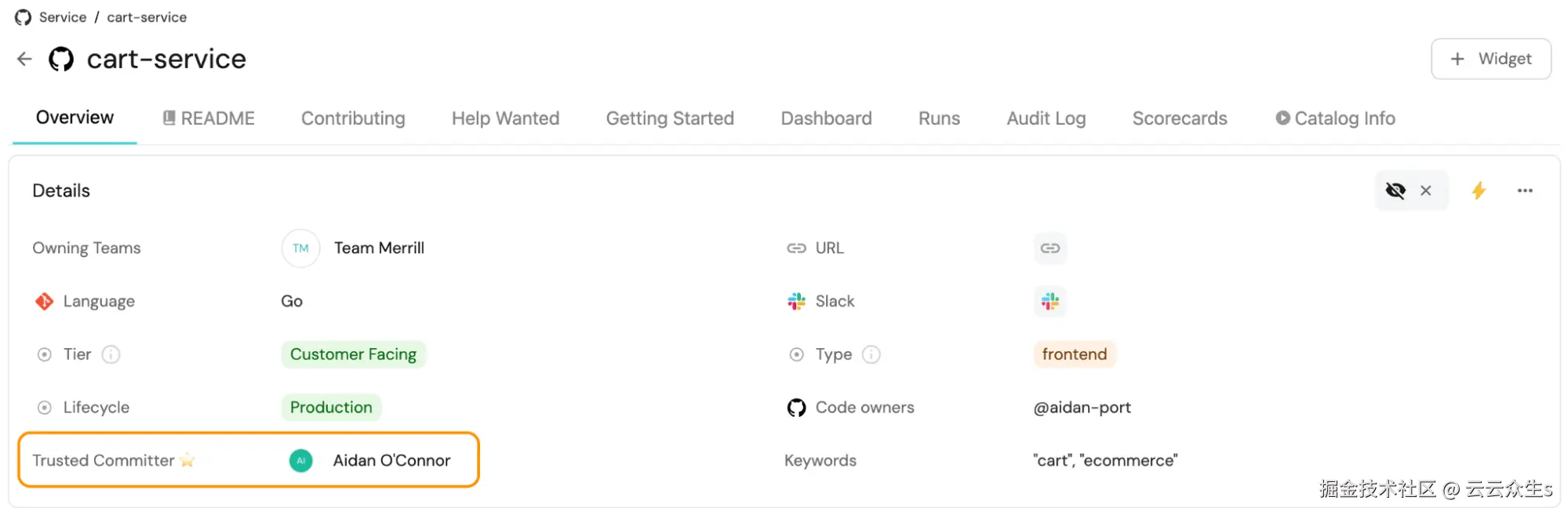Viewport: 1568px width, 515px height.
Task: Click the Type info icon
Action: (871, 354)
